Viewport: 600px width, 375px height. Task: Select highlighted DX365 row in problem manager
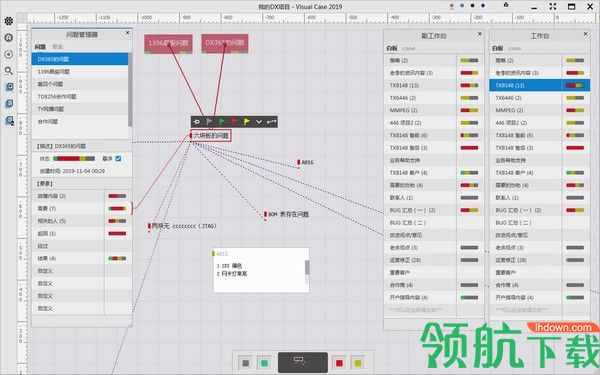(80, 59)
